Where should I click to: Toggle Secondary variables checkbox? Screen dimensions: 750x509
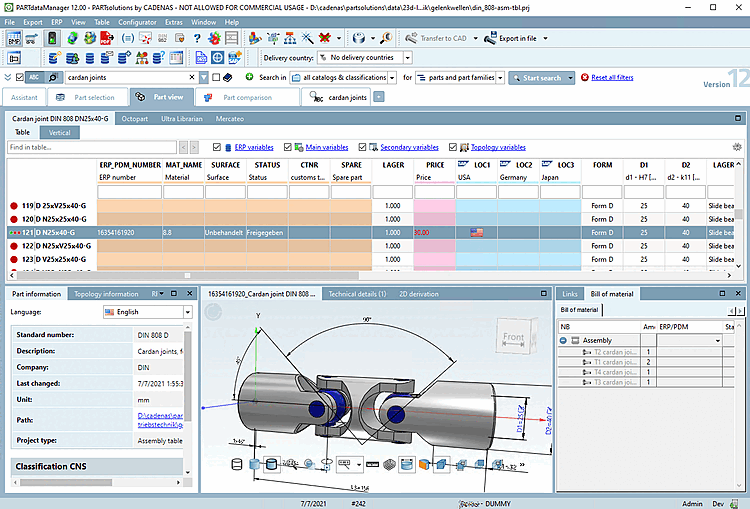coord(362,147)
